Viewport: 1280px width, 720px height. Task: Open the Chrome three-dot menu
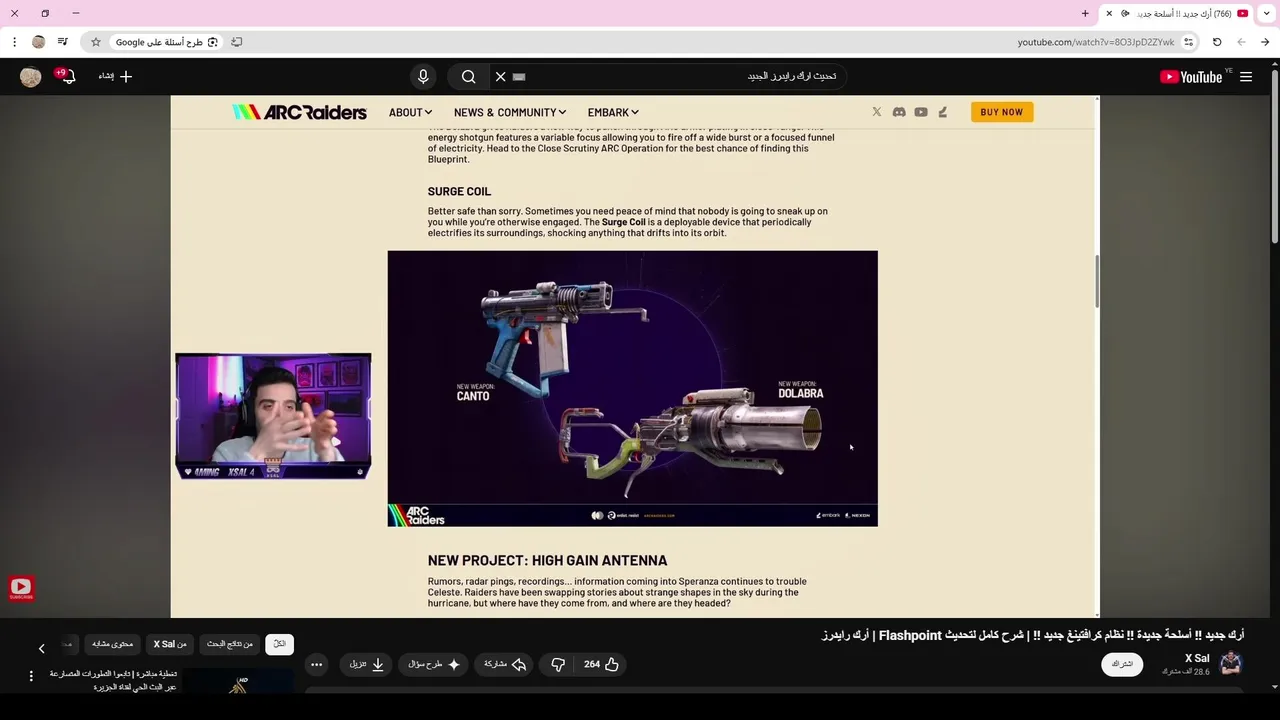[14, 42]
